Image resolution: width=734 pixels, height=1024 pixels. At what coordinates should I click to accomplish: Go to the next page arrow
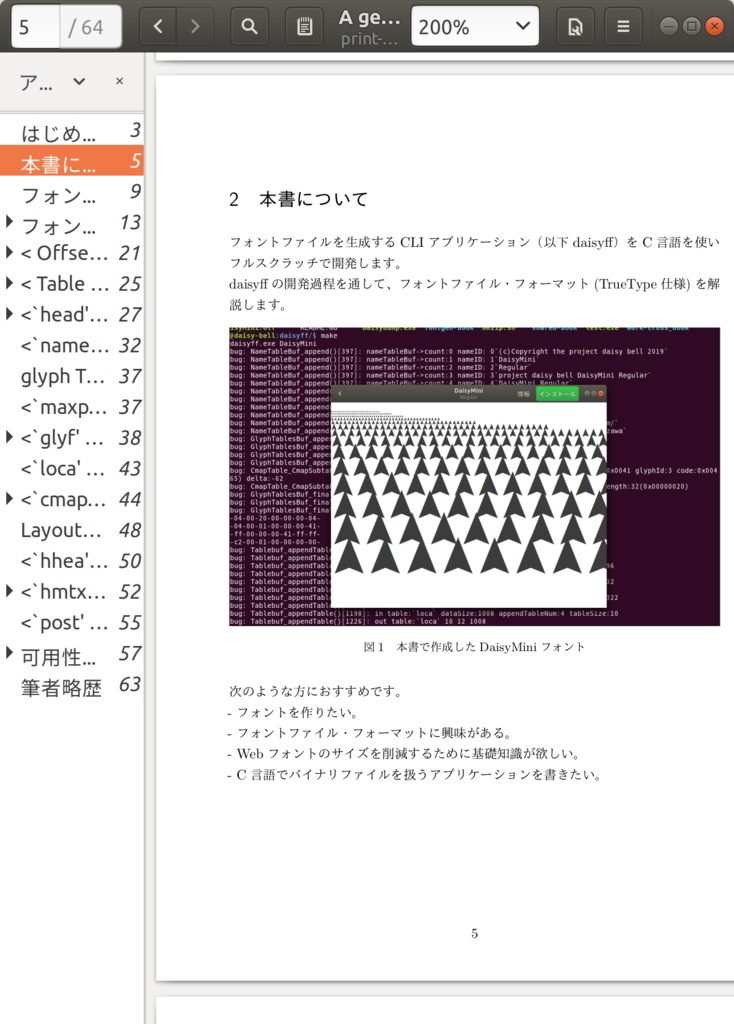(x=195, y=26)
